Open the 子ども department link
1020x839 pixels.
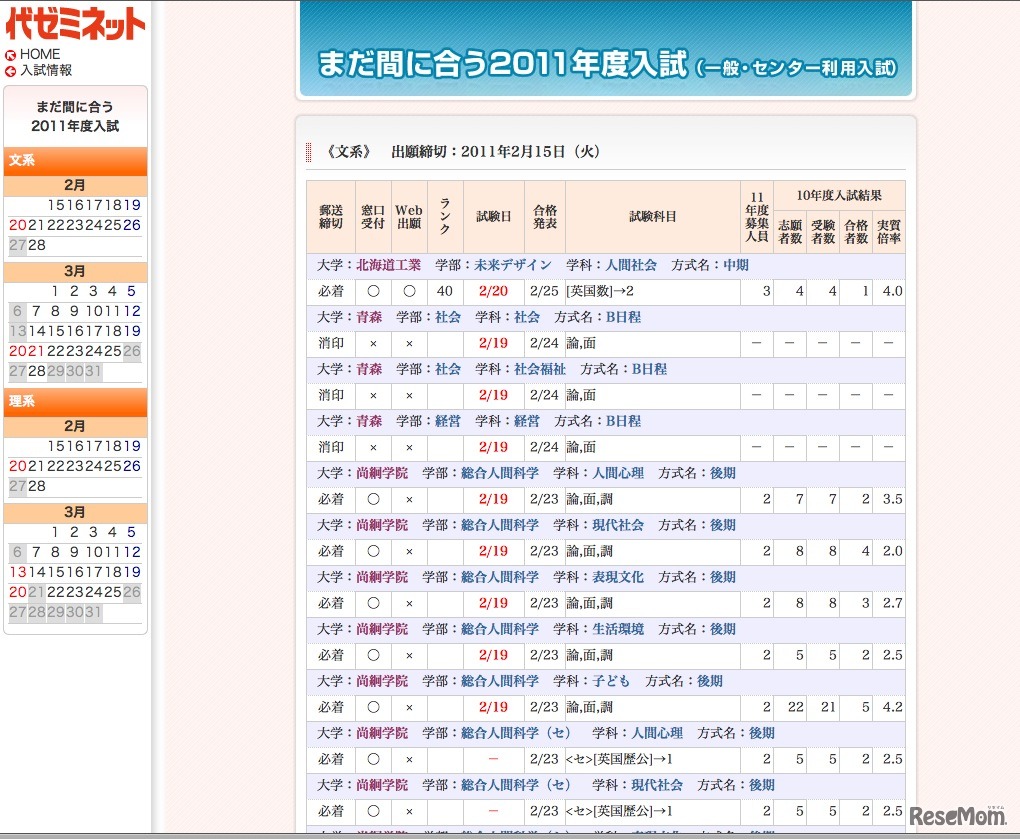(611, 681)
